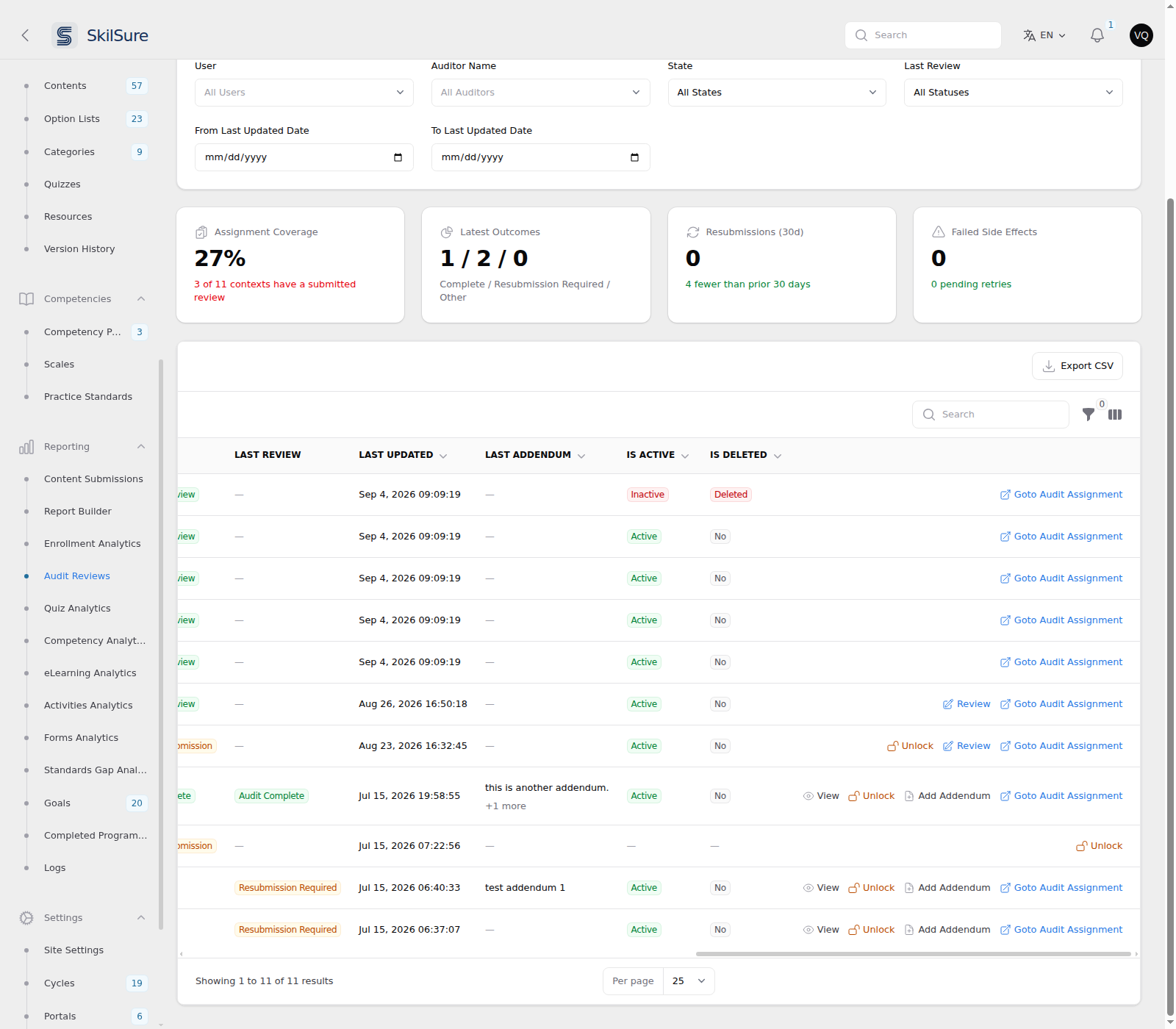Open the column visibility toggle icon

1115,415
